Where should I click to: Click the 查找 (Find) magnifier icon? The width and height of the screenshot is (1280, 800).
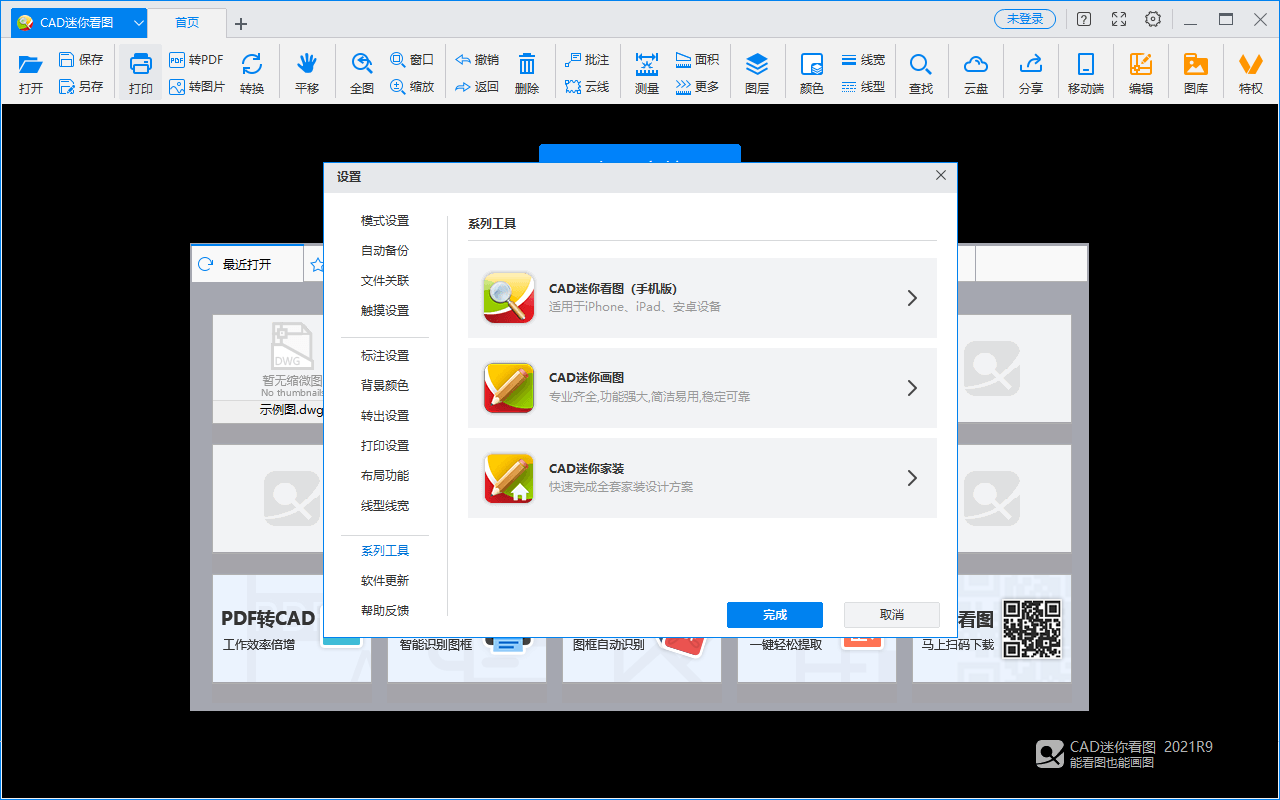[921, 64]
